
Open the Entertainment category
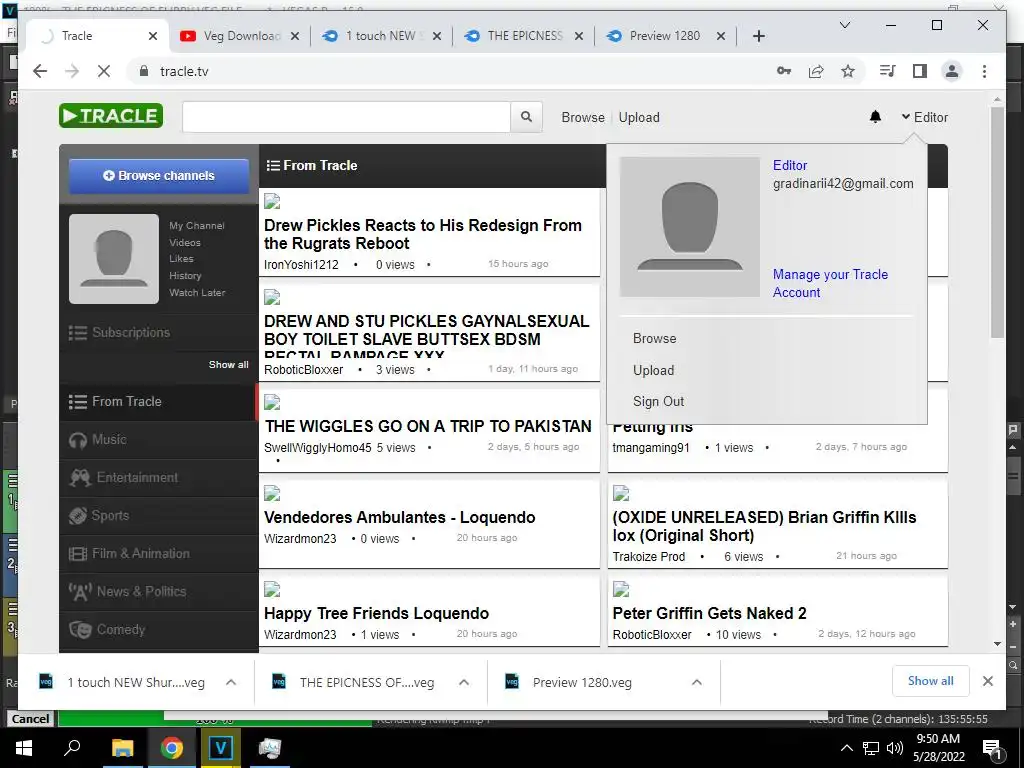click(159, 477)
